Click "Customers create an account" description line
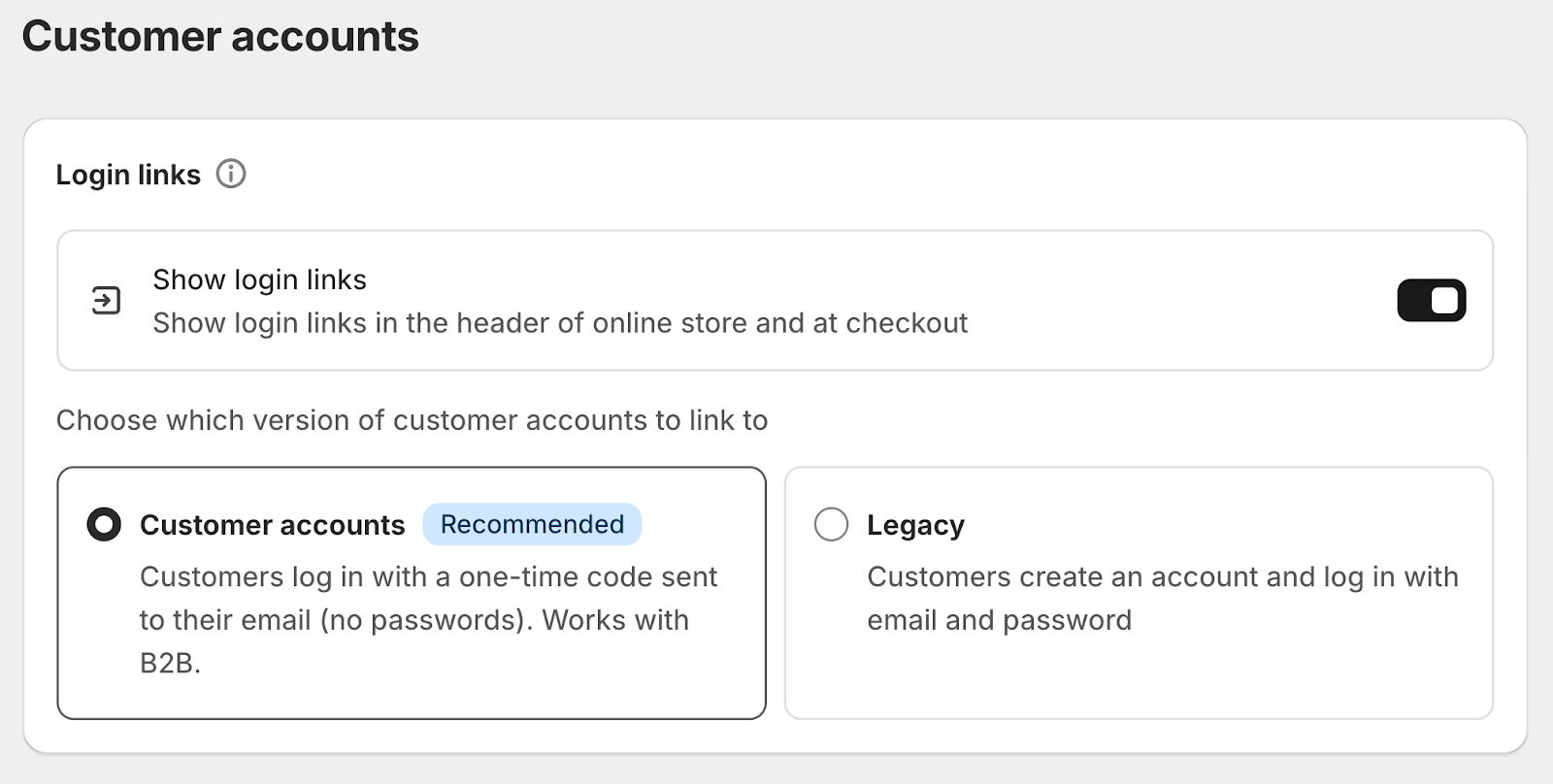Viewport: 1553px width, 784px height. pyautogui.click(x=1162, y=577)
